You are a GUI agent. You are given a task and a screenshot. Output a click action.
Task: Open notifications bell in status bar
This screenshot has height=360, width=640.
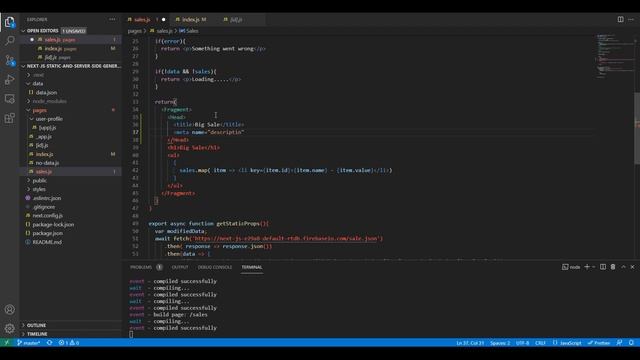[631, 342]
